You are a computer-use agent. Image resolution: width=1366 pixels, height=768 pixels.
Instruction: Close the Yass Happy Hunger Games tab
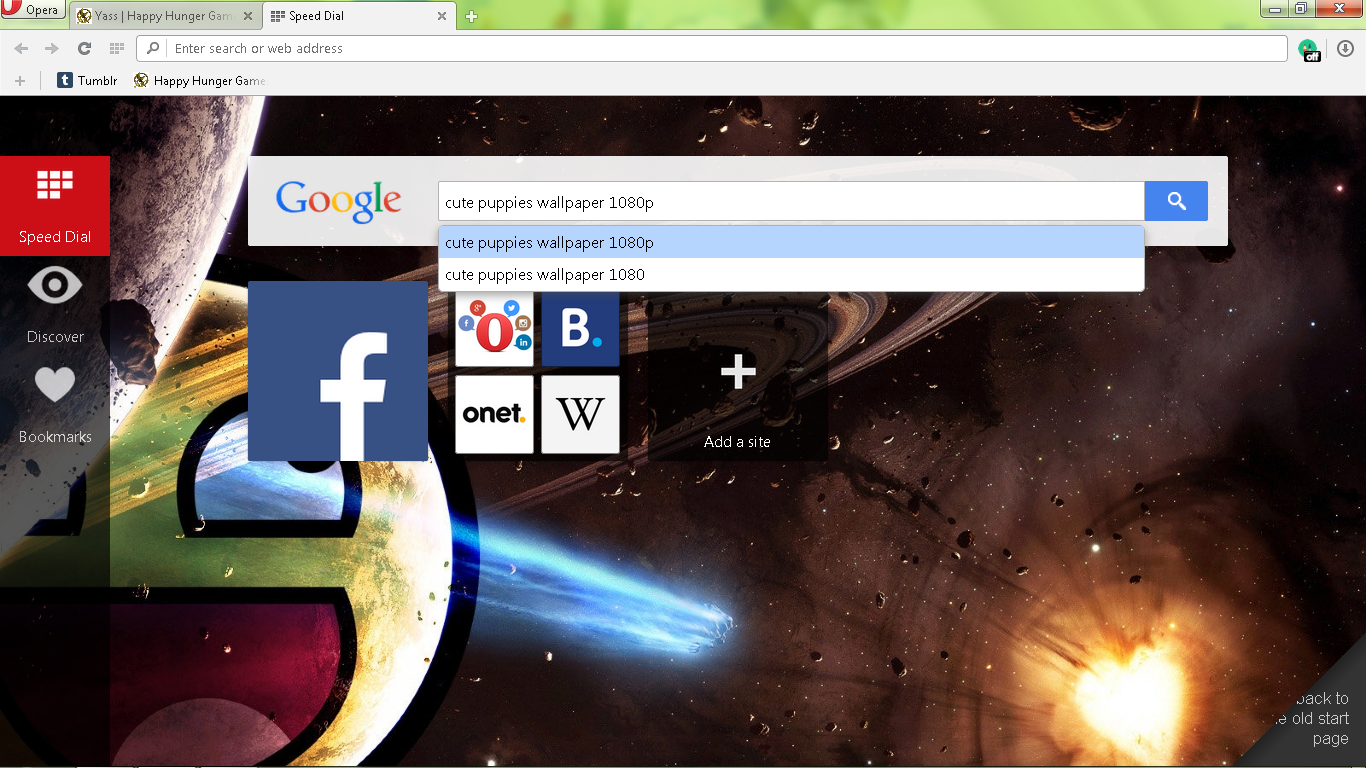pos(248,16)
